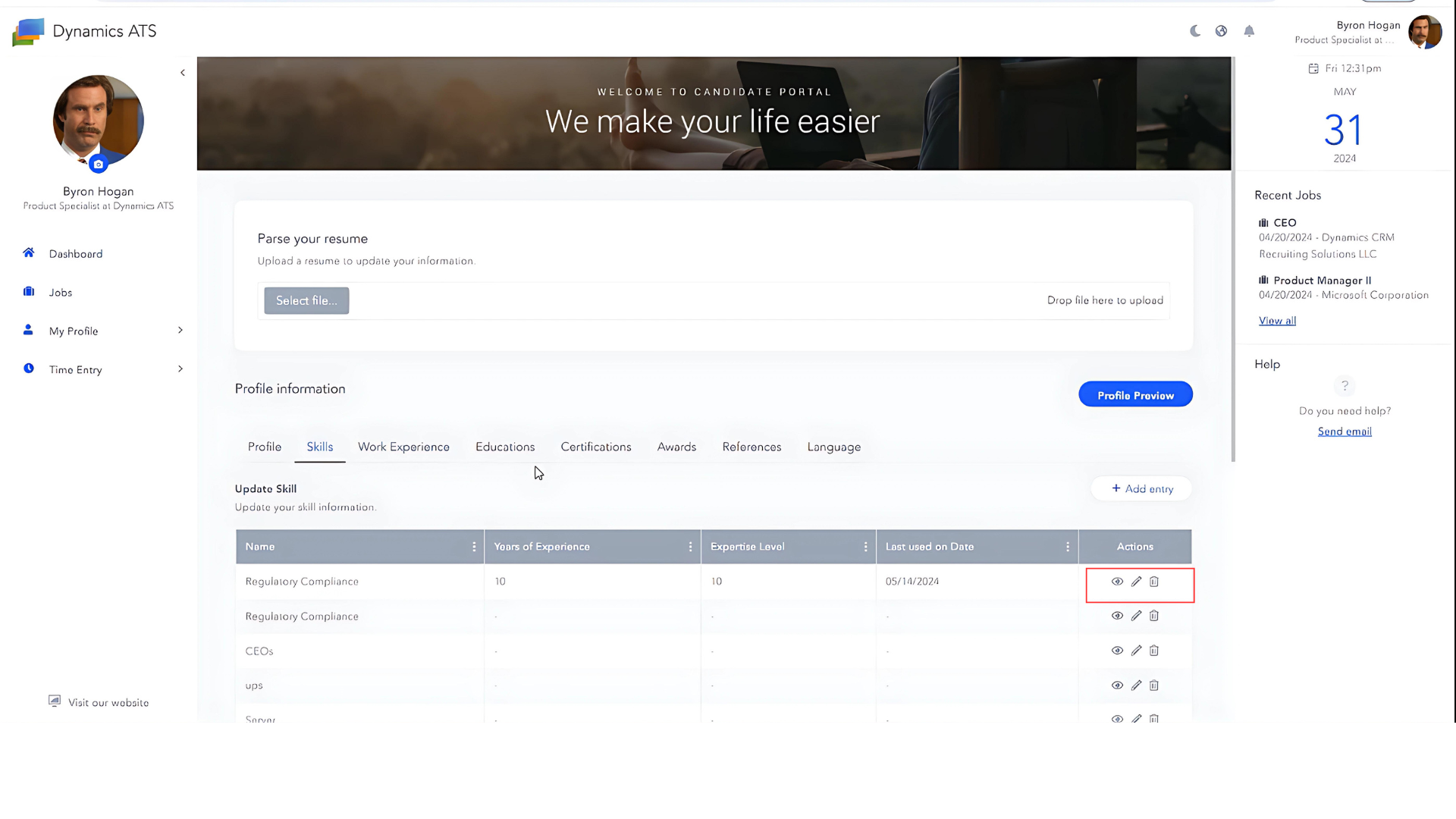This screenshot has height=819, width=1456.
Task: Edit first Regulatory Compliance skill pencil
Action: tap(1136, 582)
